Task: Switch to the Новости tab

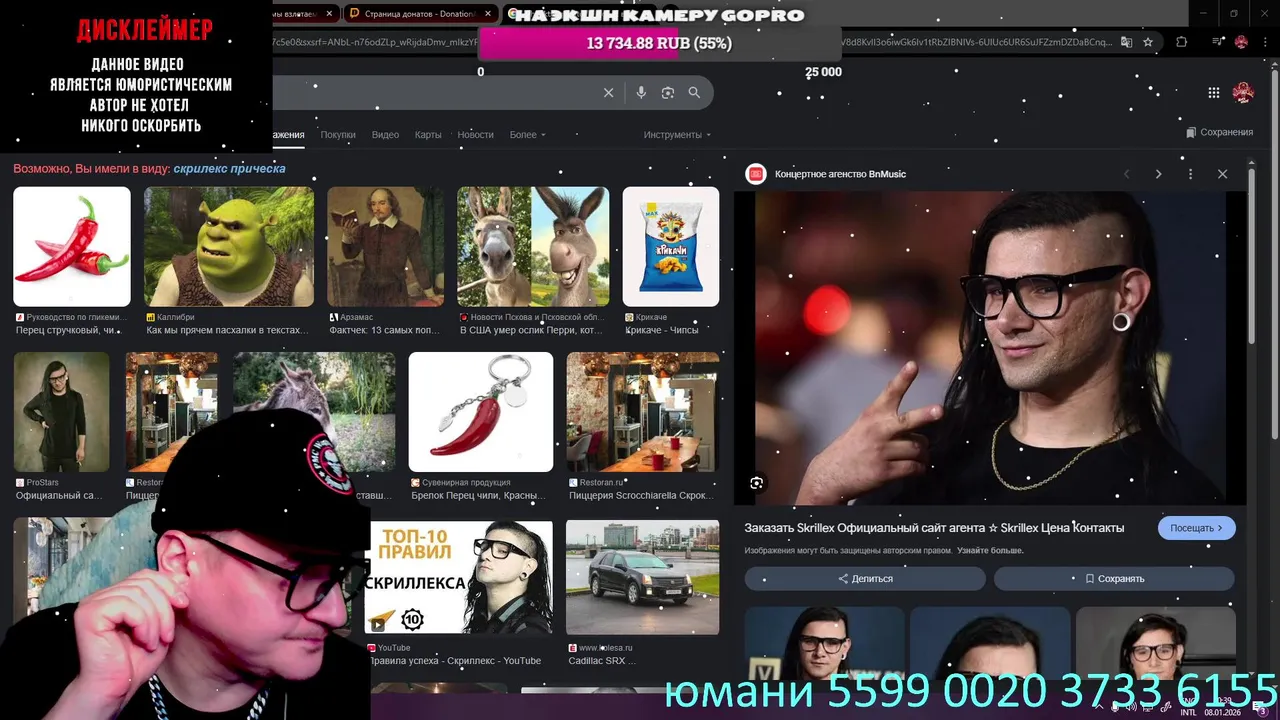Action: tap(476, 135)
